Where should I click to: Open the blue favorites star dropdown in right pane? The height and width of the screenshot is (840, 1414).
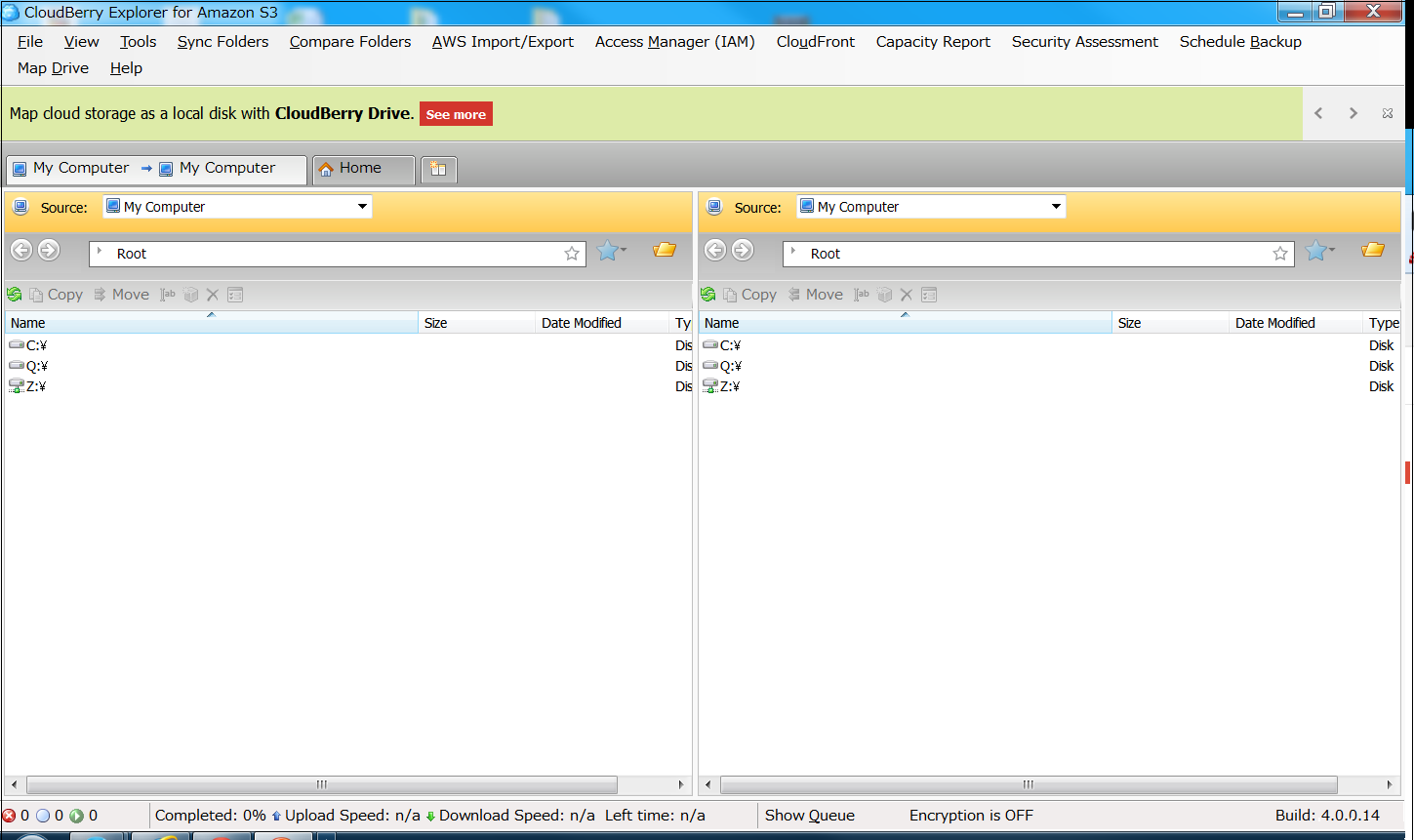pos(1319,252)
